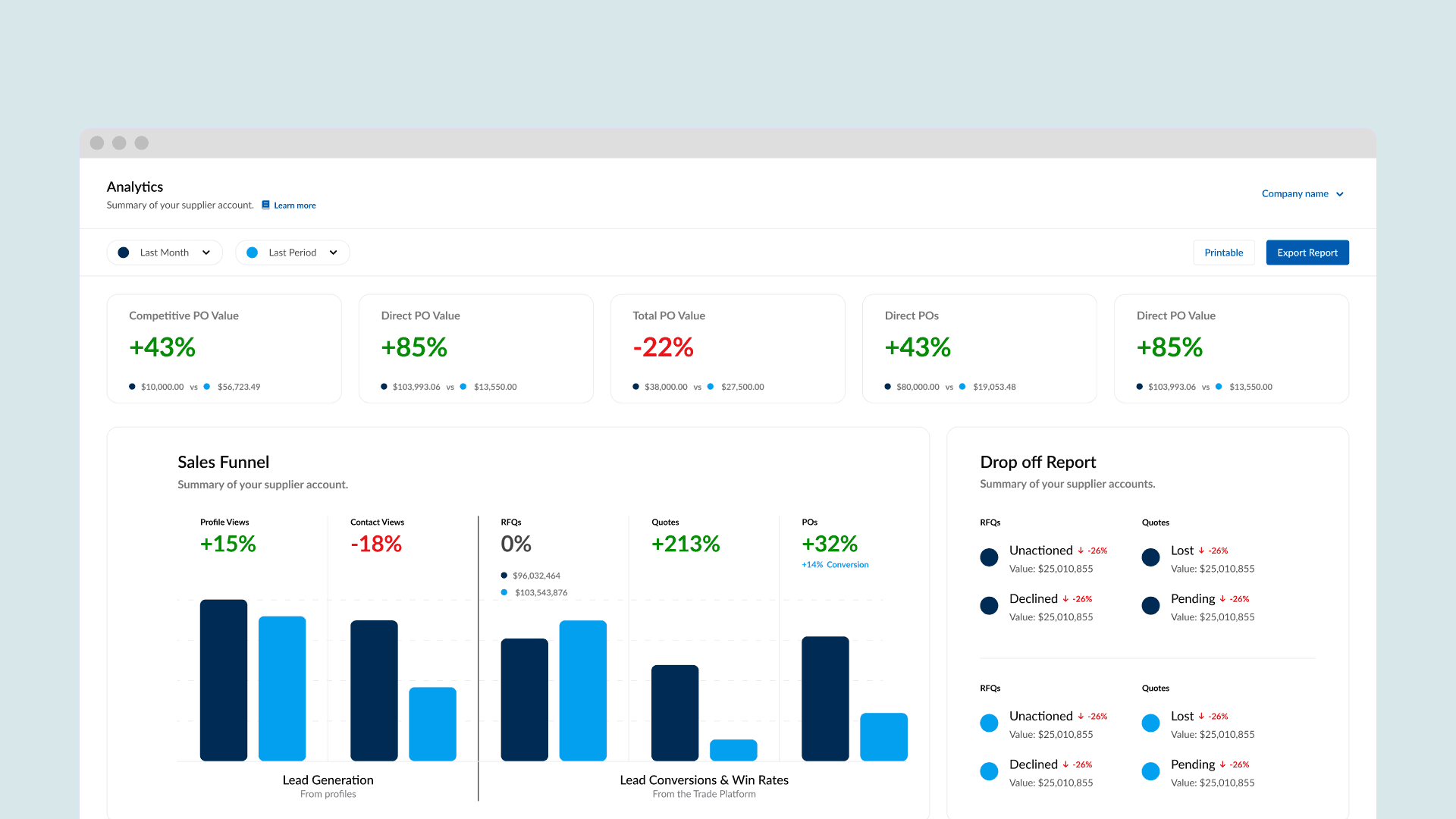Click the dark POs bar in funnel
Screen dimensions: 1456x819
point(825,698)
